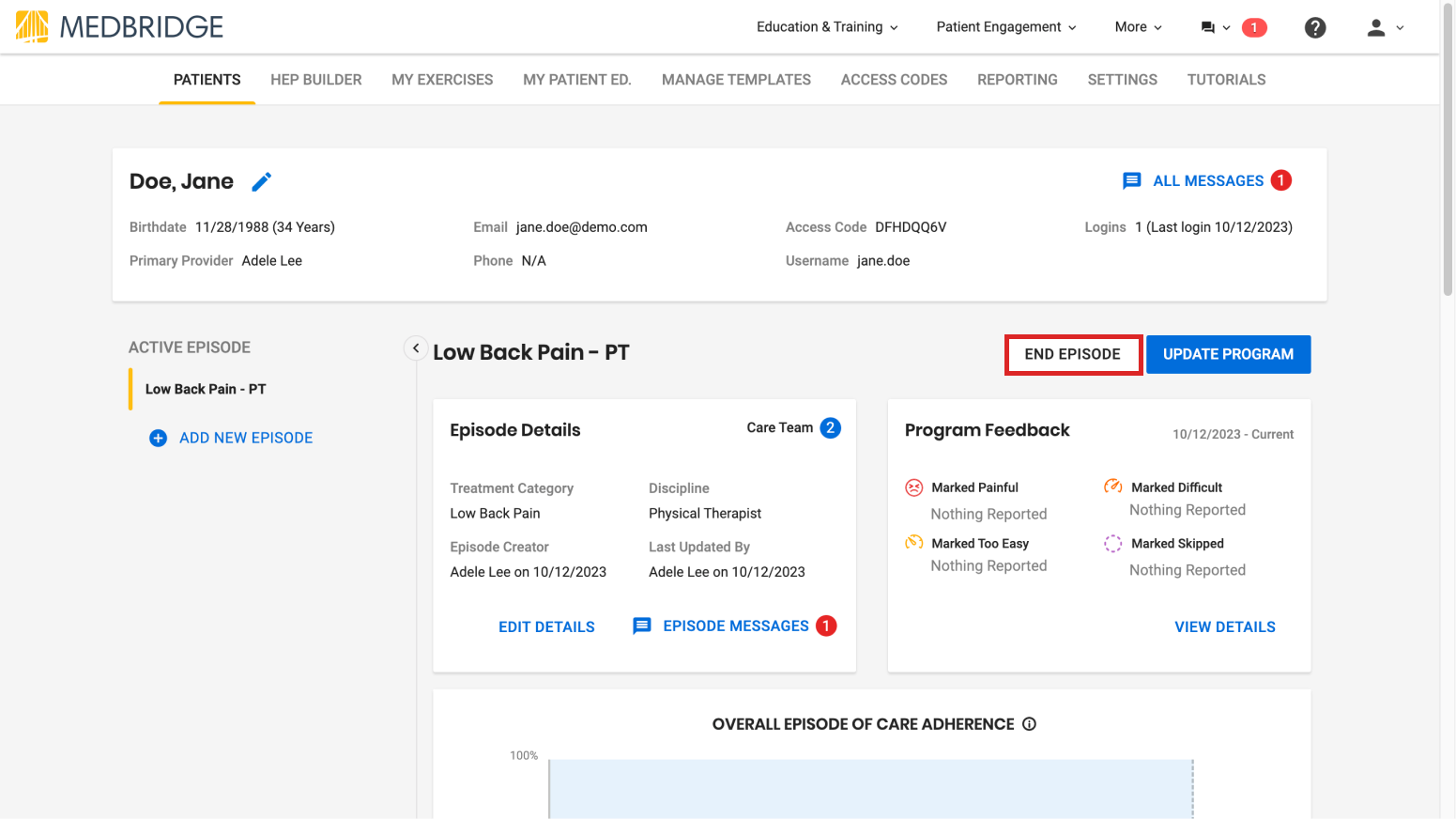Image resolution: width=1456 pixels, height=819 pixels.
Task: Open the Access Codes tab
Action: point(894,80)
